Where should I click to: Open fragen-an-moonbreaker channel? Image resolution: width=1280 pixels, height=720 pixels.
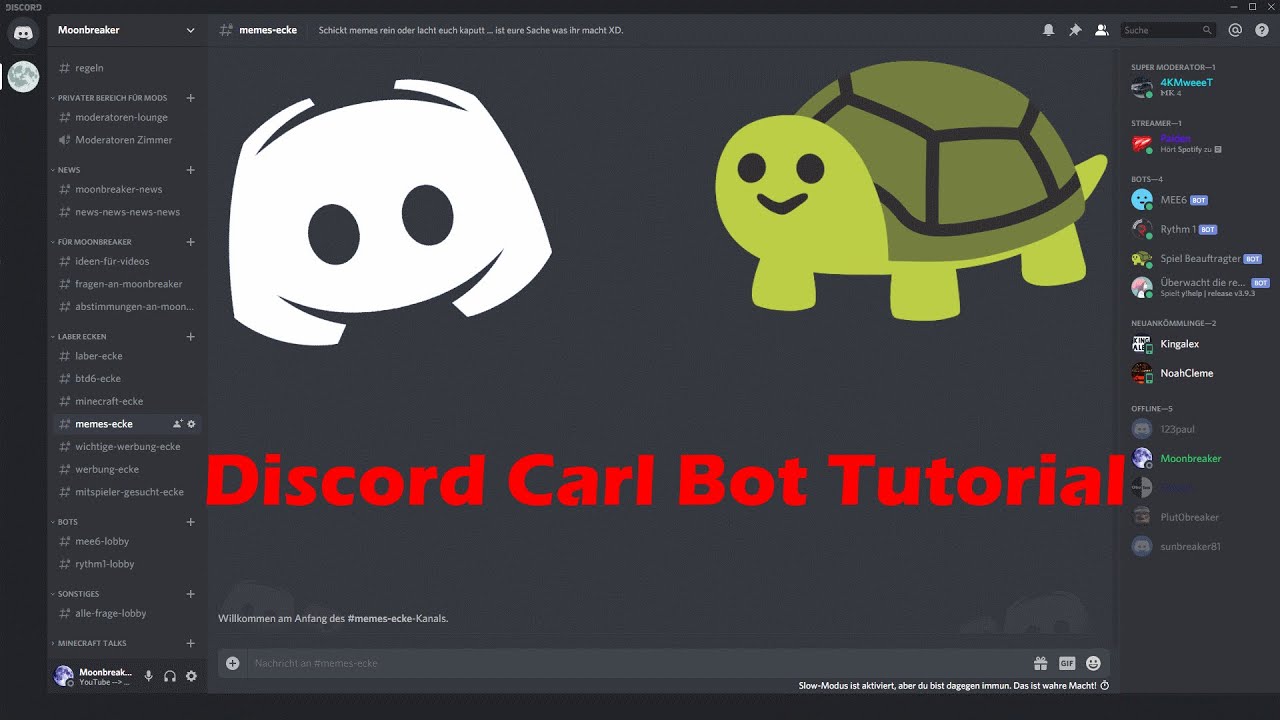tap(127, 284)
